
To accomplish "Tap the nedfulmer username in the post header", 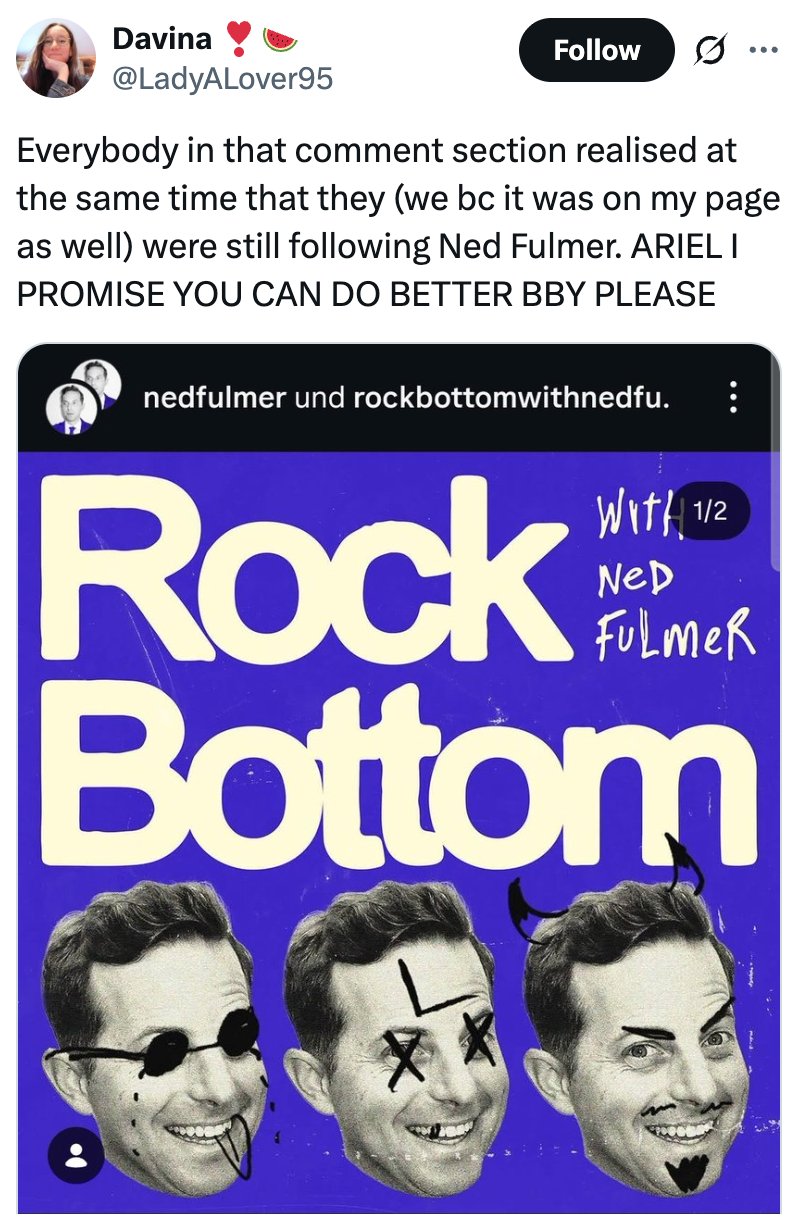I will (x=215, y=398).
